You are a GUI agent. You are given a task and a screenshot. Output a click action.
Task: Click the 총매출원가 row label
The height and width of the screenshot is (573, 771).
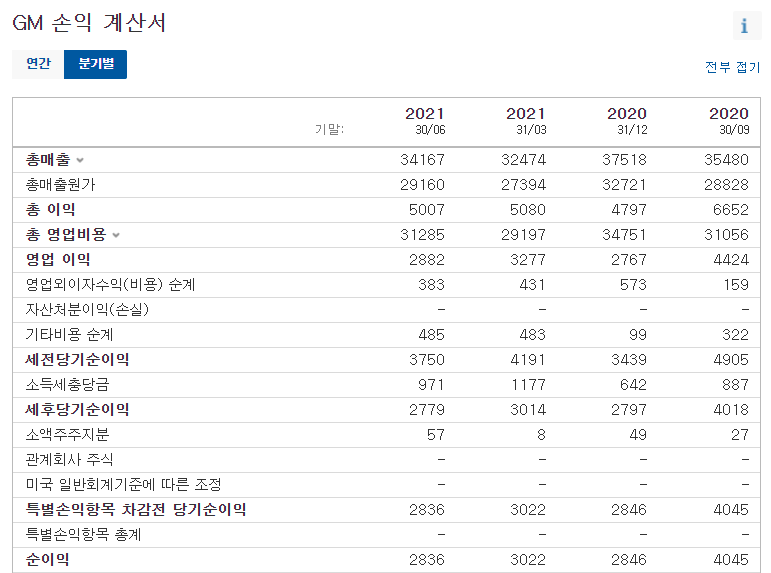[60, 185]
